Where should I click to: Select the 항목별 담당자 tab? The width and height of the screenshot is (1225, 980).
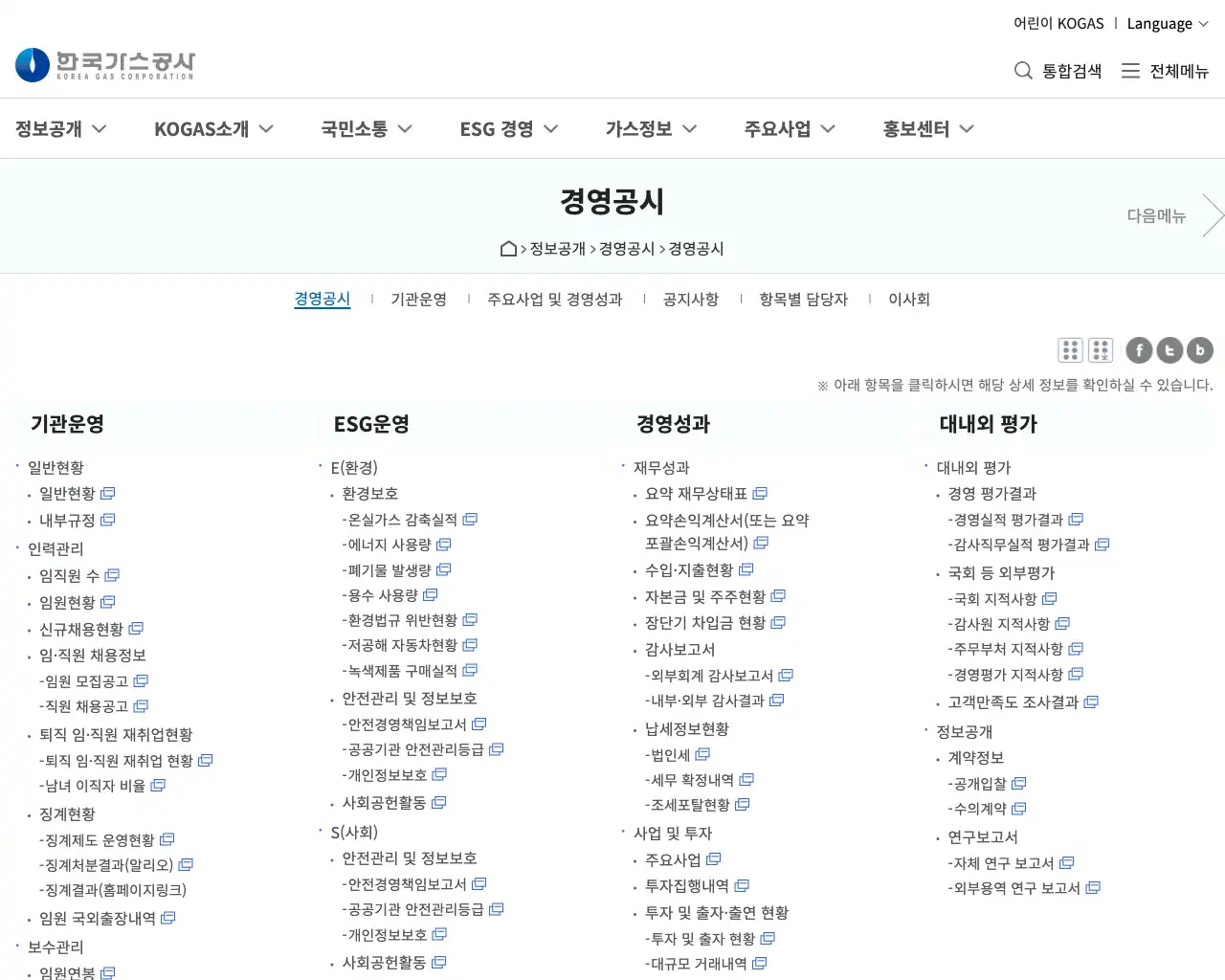click(804, 300)
